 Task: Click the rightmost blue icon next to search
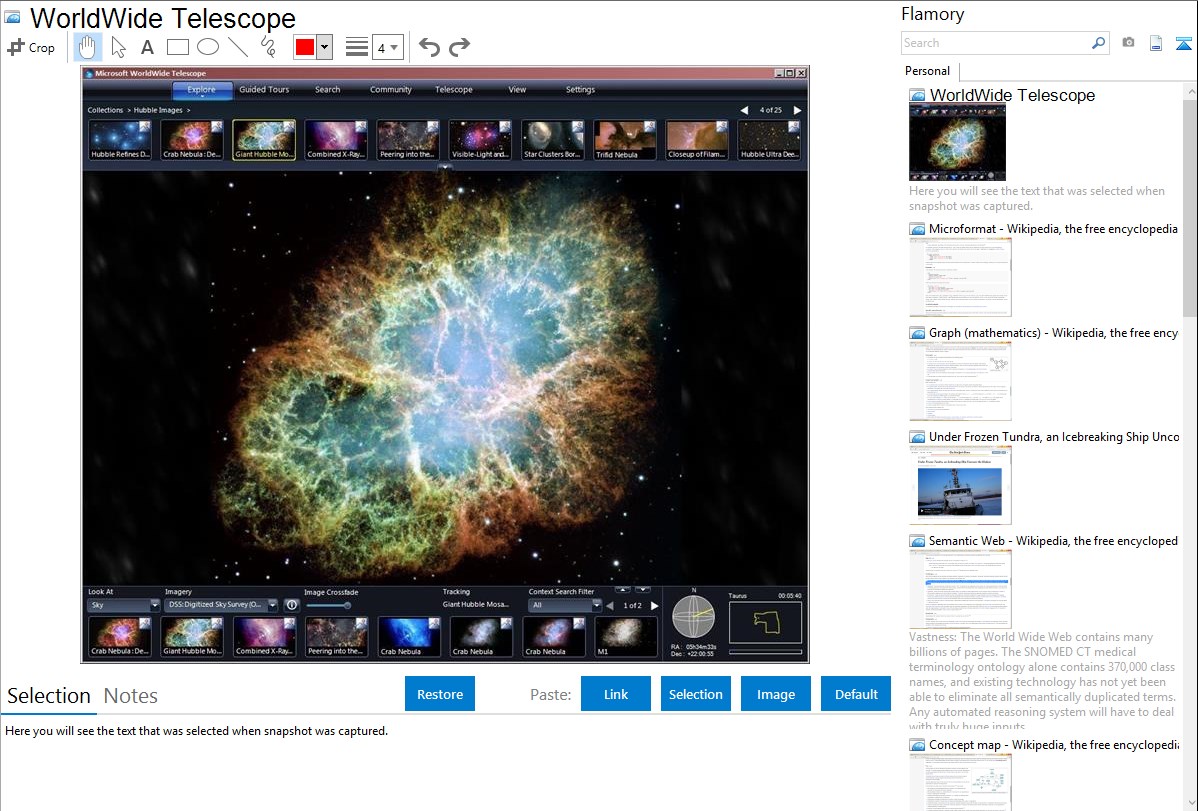pos(1183,43)
